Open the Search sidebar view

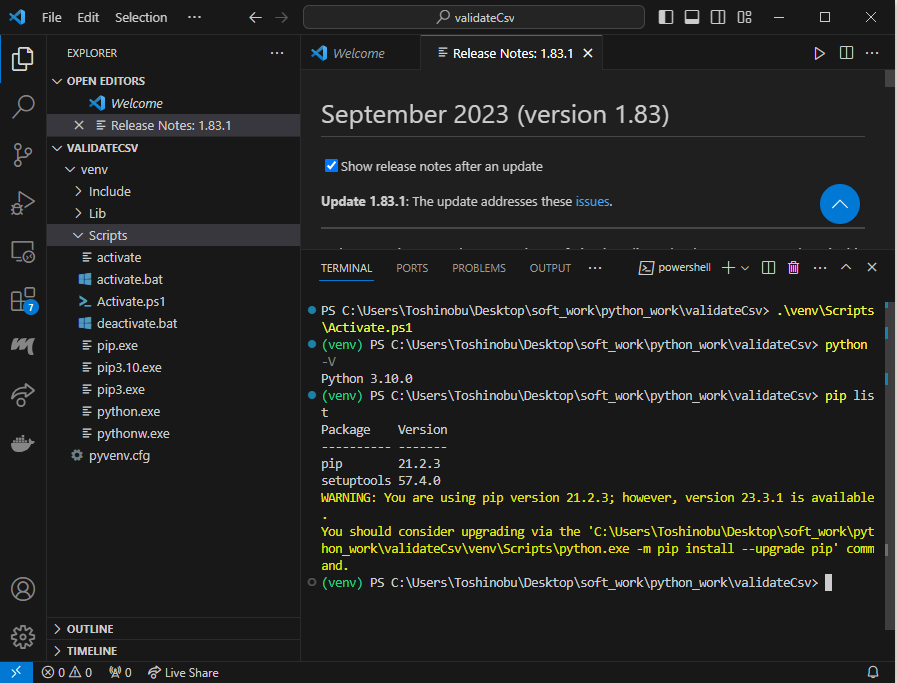click(x=23, y=106)
